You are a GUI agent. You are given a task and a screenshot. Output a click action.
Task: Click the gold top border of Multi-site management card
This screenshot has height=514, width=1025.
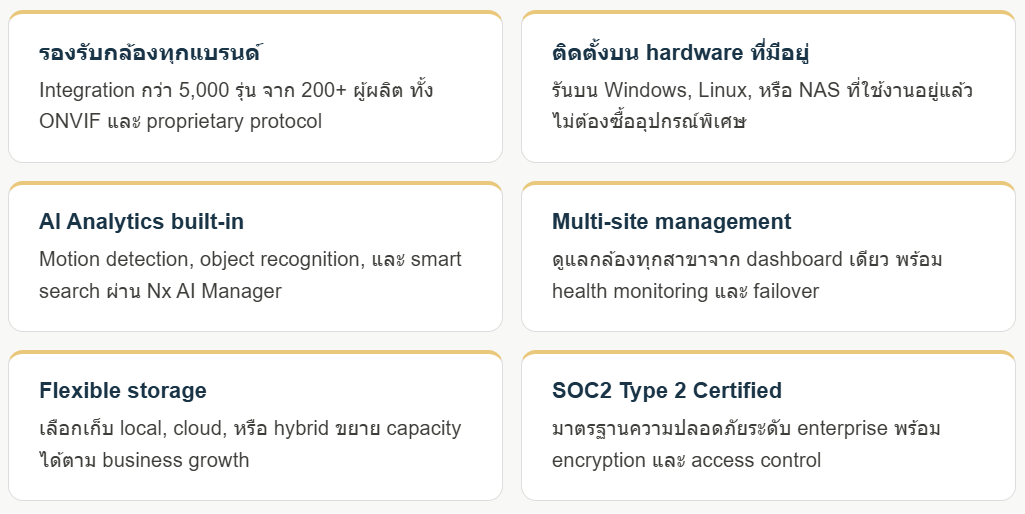[x=768, y=184]
